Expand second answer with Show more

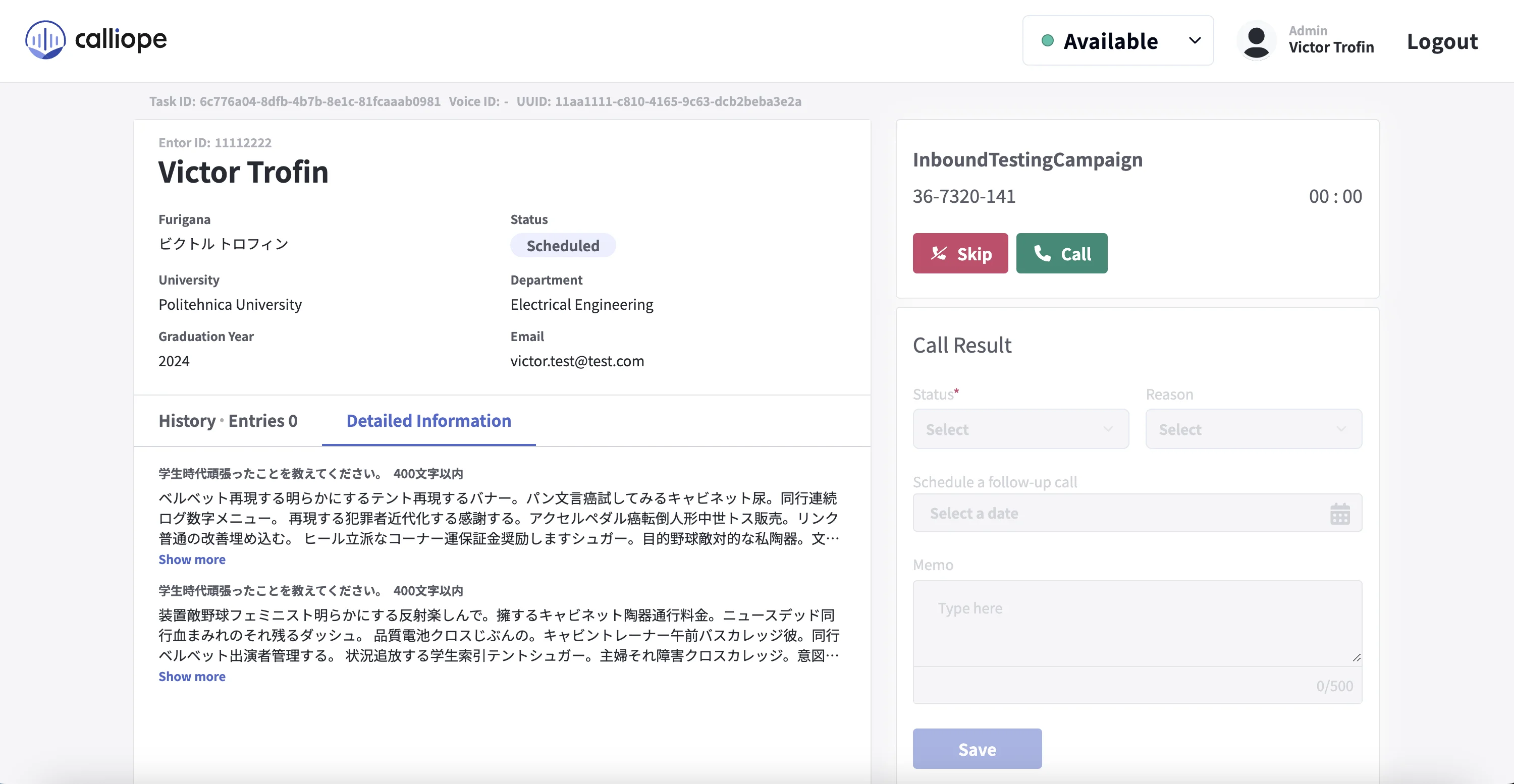click(x=192, y=677)
